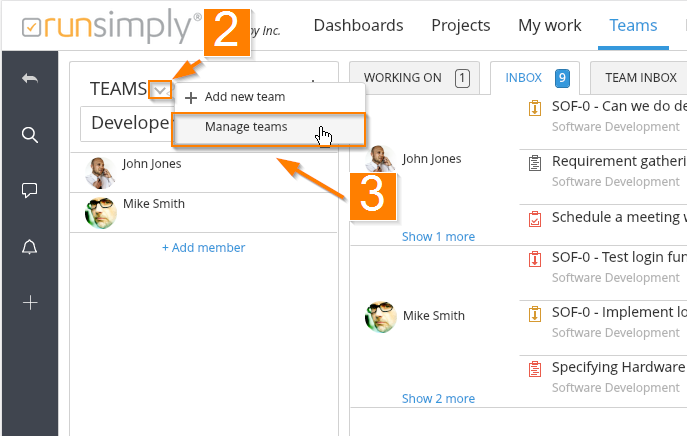Choose Add new team menu entry
687x436 pixels.
click(245, 97)
